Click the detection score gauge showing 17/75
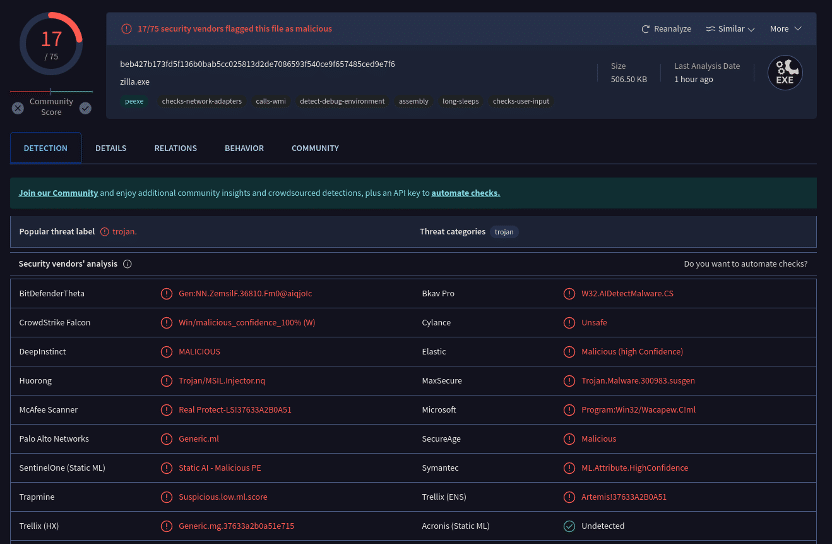Image resolution: width=832 pixels, height=544 pixels. coord(50,45)
